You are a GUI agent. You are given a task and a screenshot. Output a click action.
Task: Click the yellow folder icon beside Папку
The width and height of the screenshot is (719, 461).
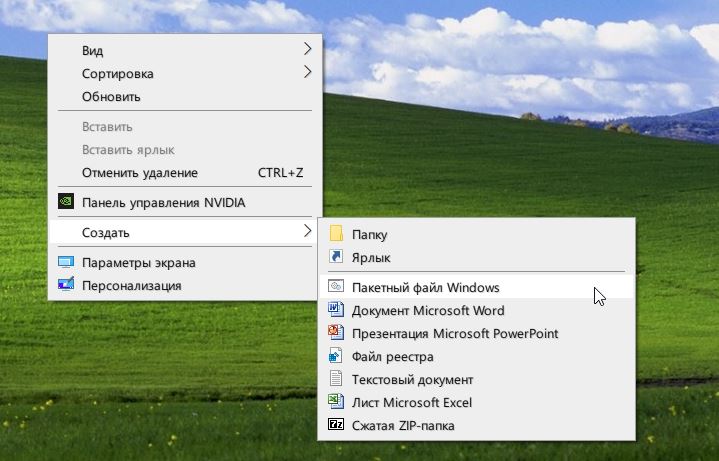pos(336,233)
